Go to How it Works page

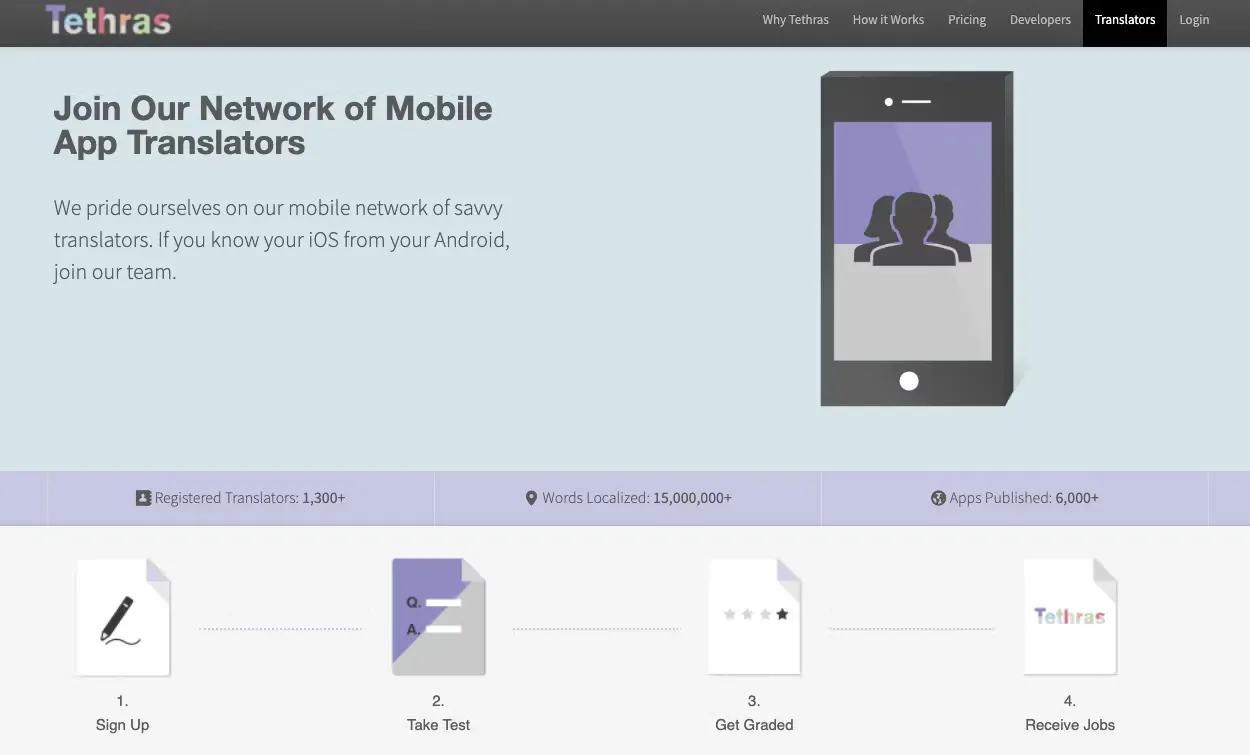click(888, 20)
